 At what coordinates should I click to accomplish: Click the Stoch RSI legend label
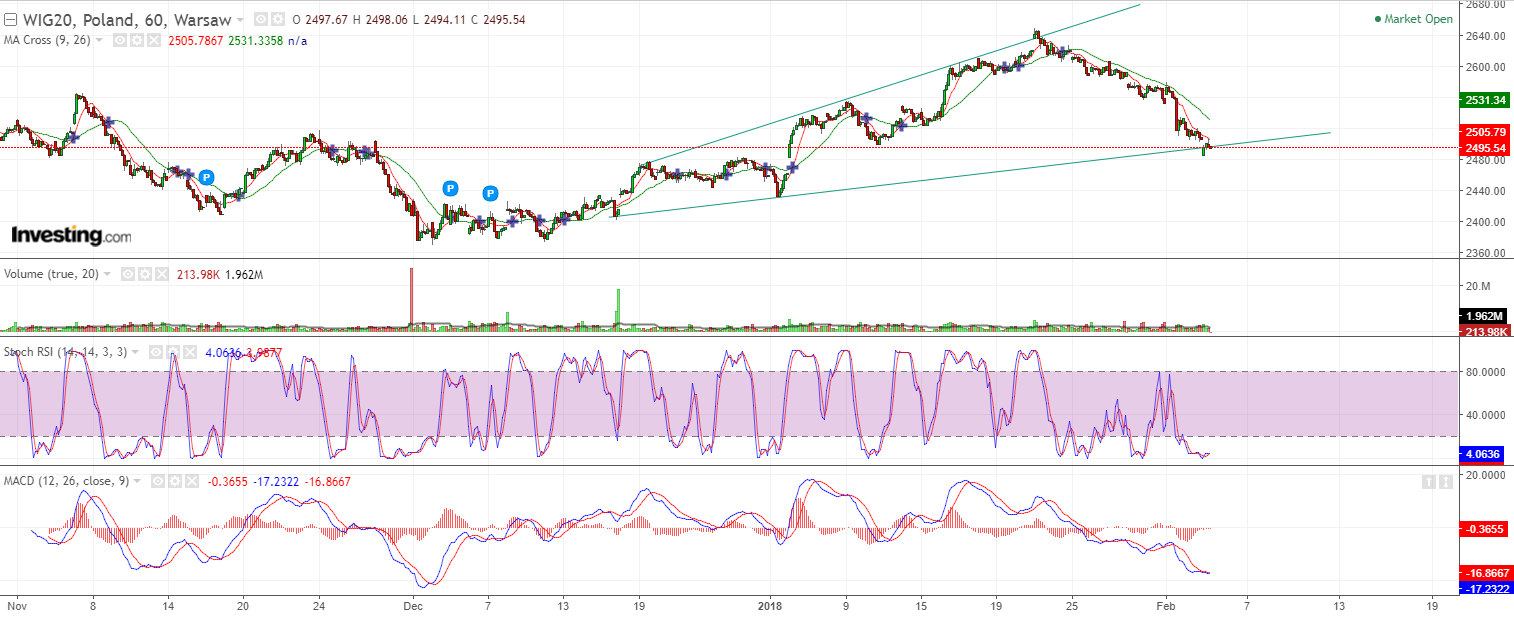(65, 352)
